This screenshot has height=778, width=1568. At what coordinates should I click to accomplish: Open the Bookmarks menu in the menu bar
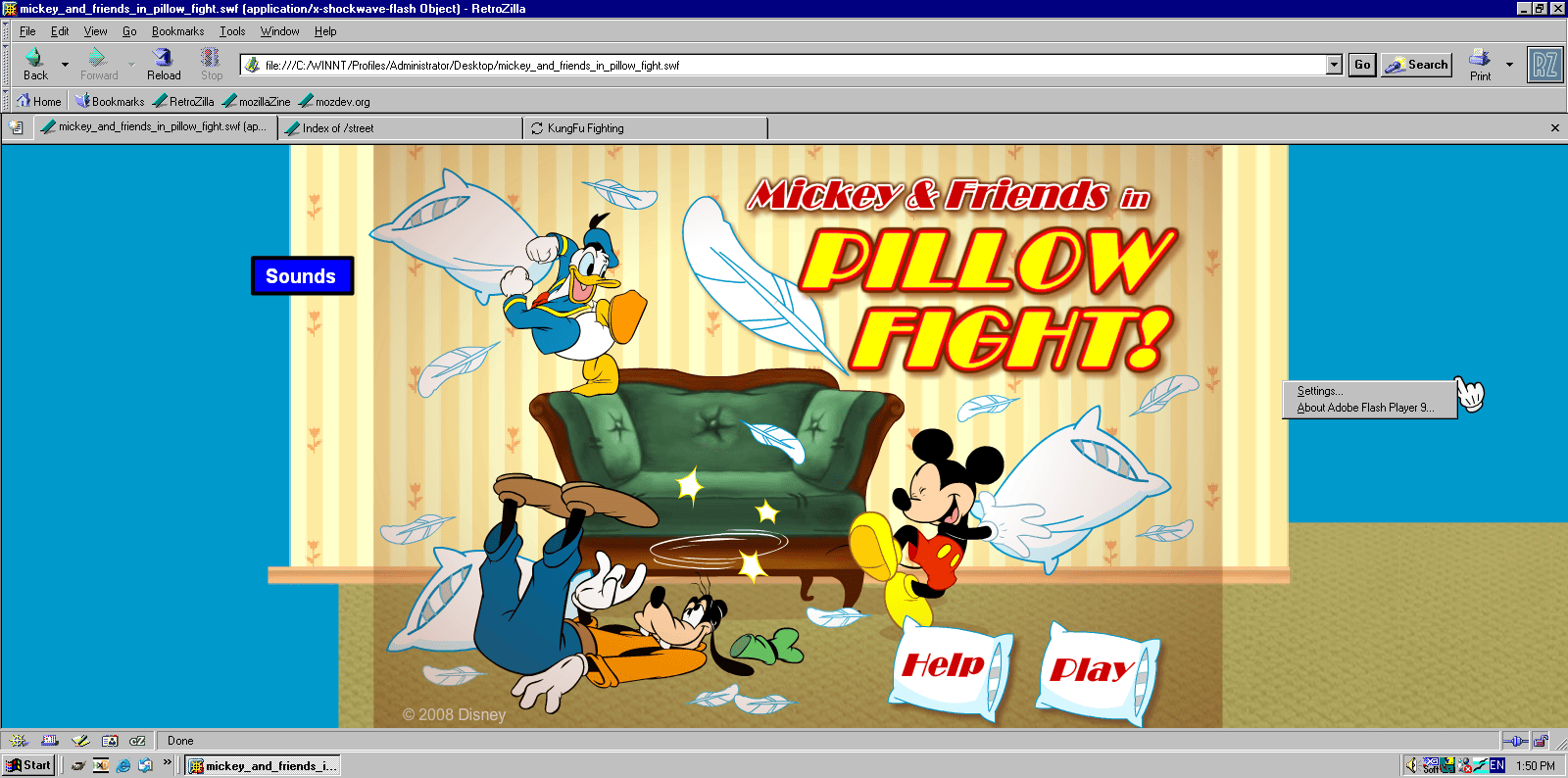pyautogui.click(x=177, y=31)
